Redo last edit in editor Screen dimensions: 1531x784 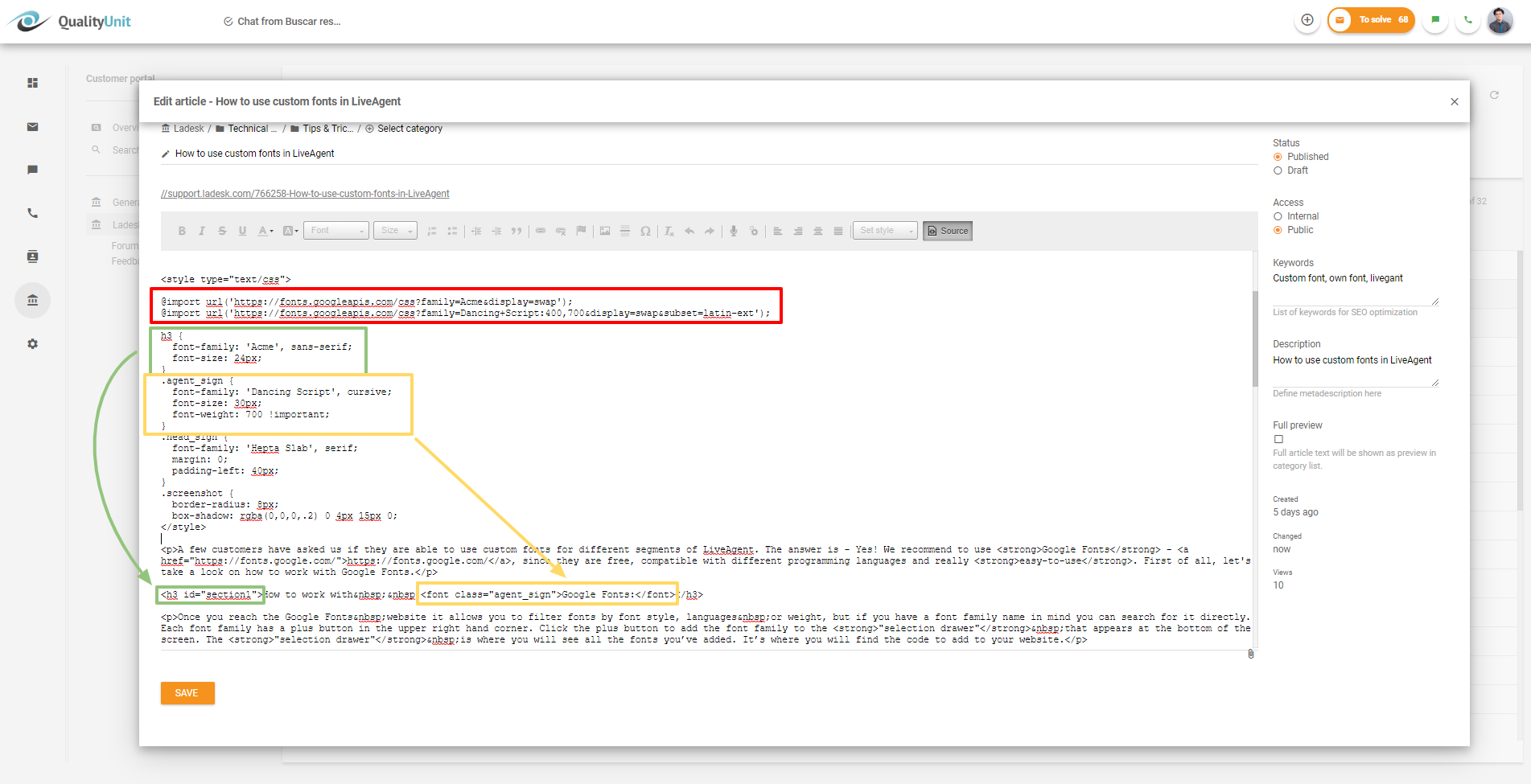710,231
